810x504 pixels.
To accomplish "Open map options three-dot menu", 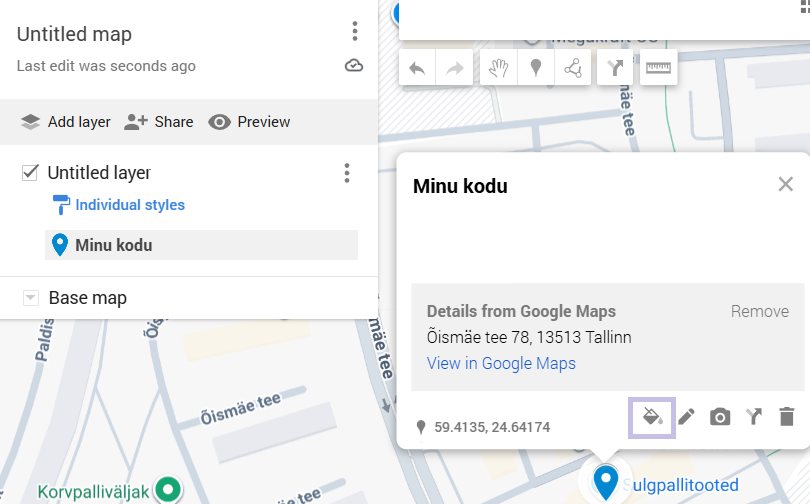I will 354,32.
